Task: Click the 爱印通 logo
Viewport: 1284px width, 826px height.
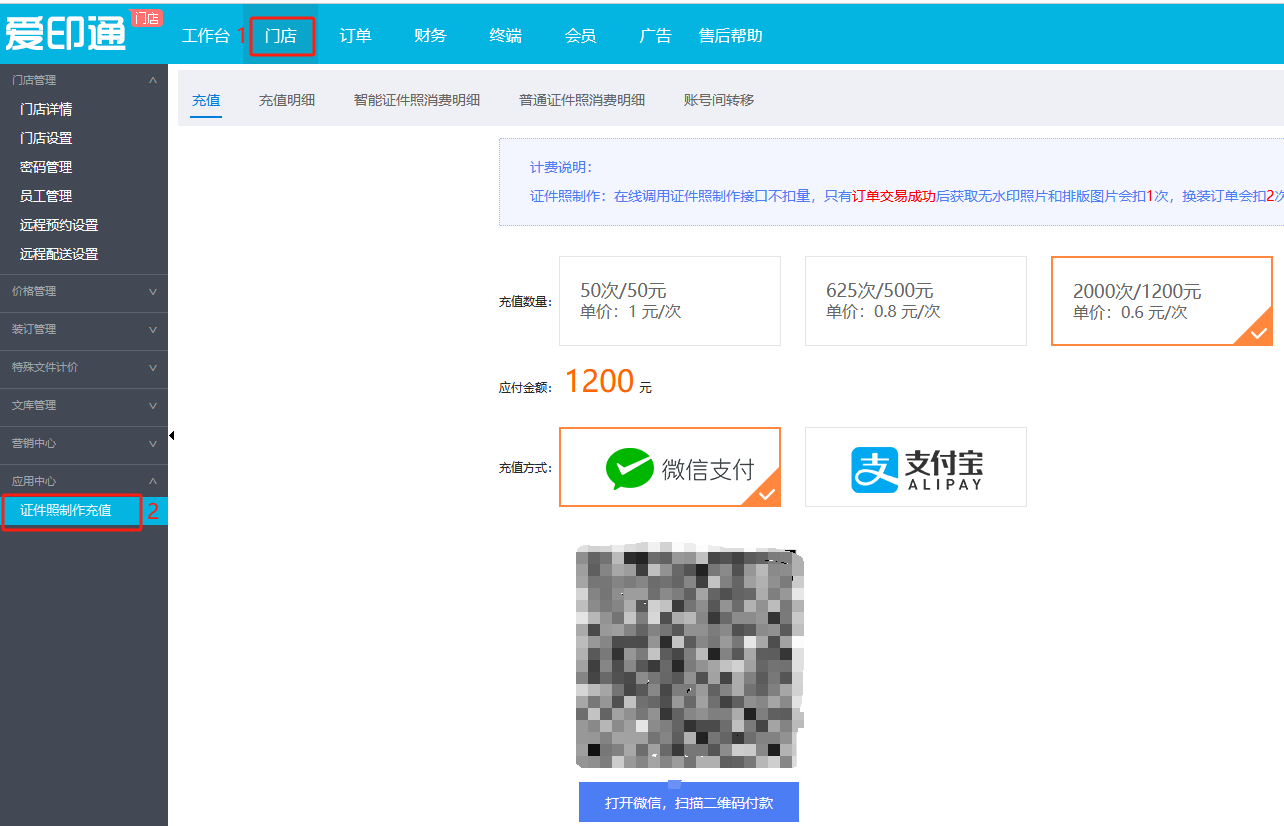Action: [67, 33]
